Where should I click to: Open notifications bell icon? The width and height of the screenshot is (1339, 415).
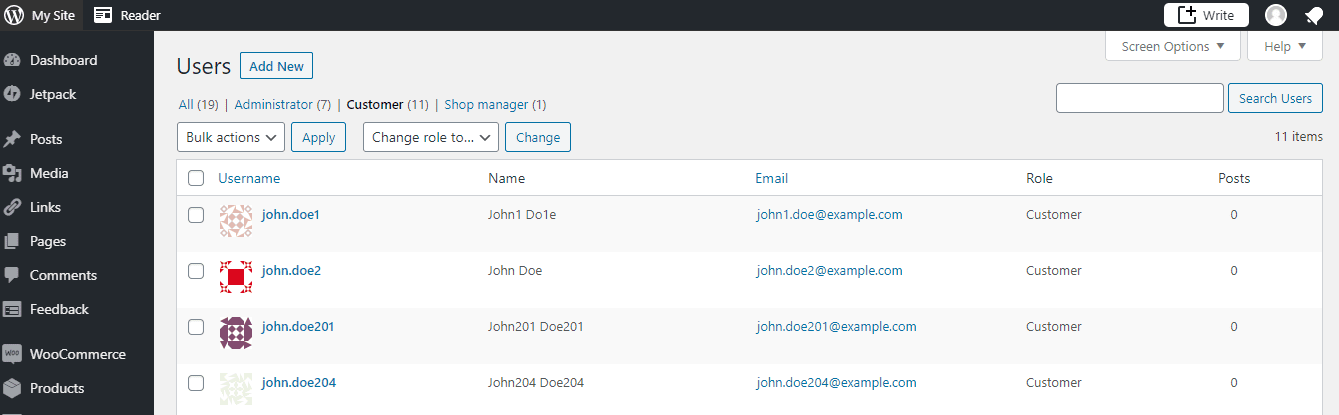click(1314, 15)
